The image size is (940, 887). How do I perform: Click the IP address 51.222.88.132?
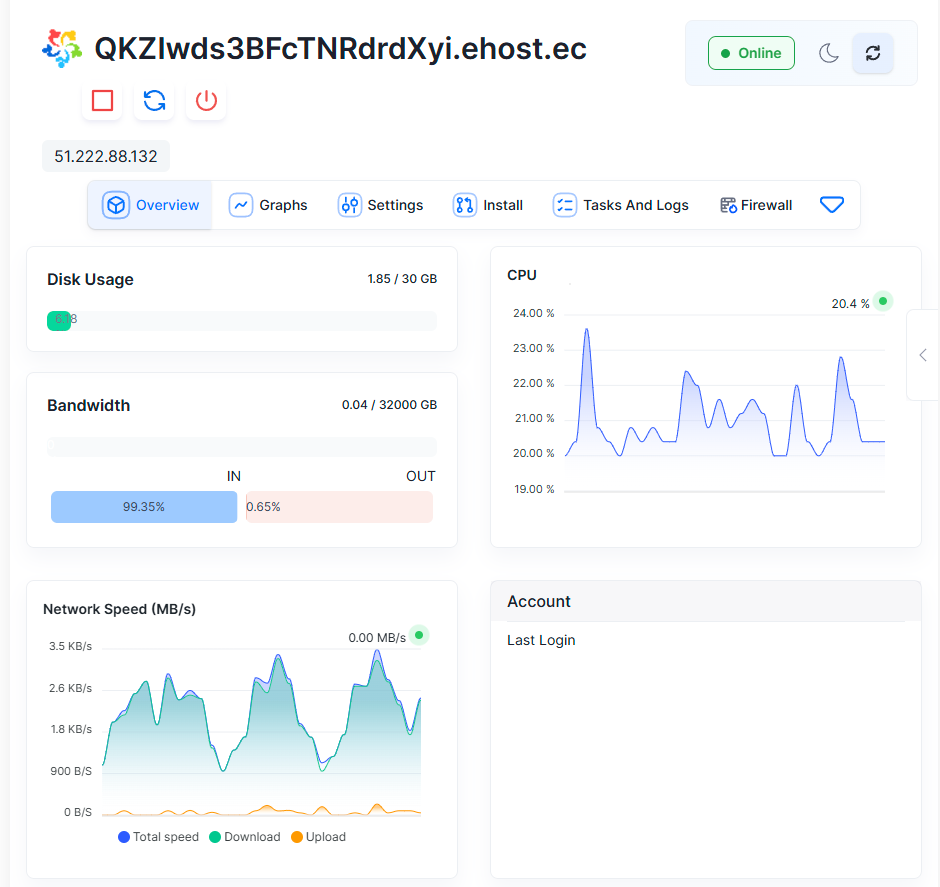(106, 157)
